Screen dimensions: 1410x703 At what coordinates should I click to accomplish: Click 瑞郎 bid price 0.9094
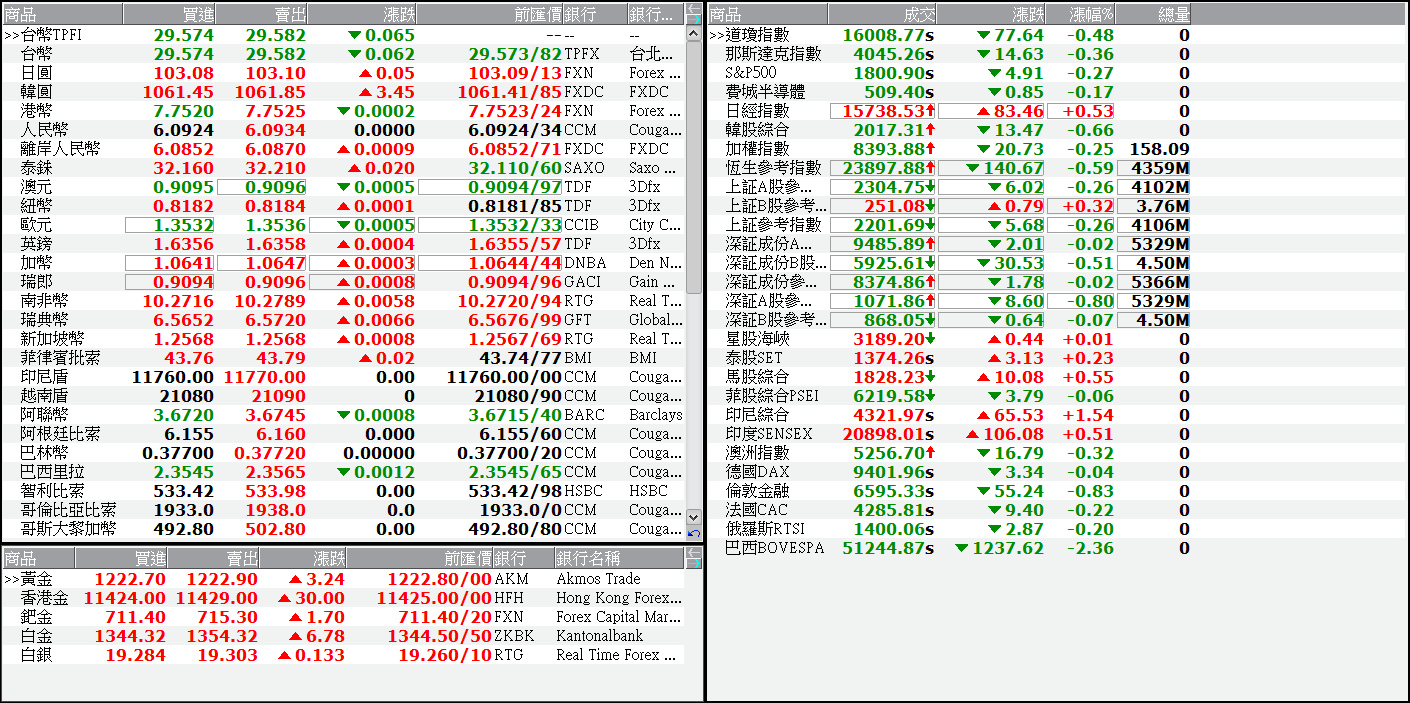(x=169, y=282)
